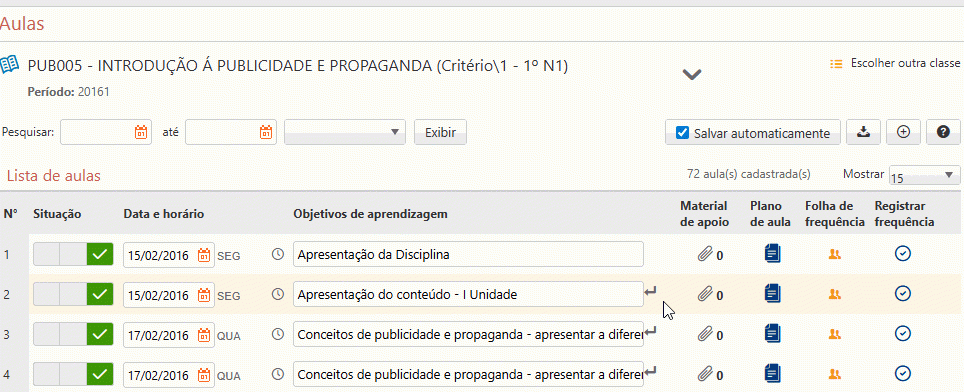Open the start date calendar picker in Pesquisar
Screen dimensions: 964x392
click(x=141, y=131)
